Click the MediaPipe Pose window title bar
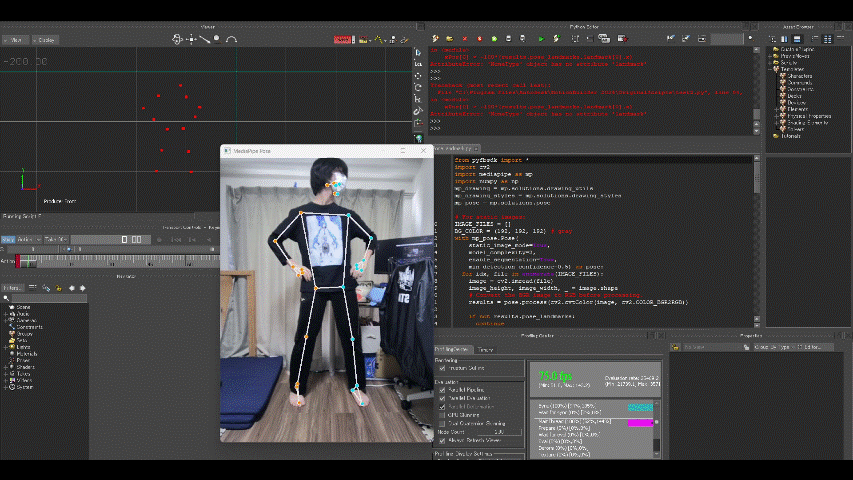This screenshot has width=853, height=480. (x=326, y=151)
